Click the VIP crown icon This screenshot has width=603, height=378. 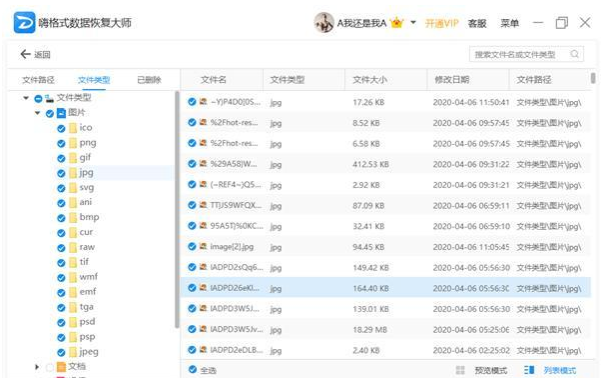tap(396, 23)
